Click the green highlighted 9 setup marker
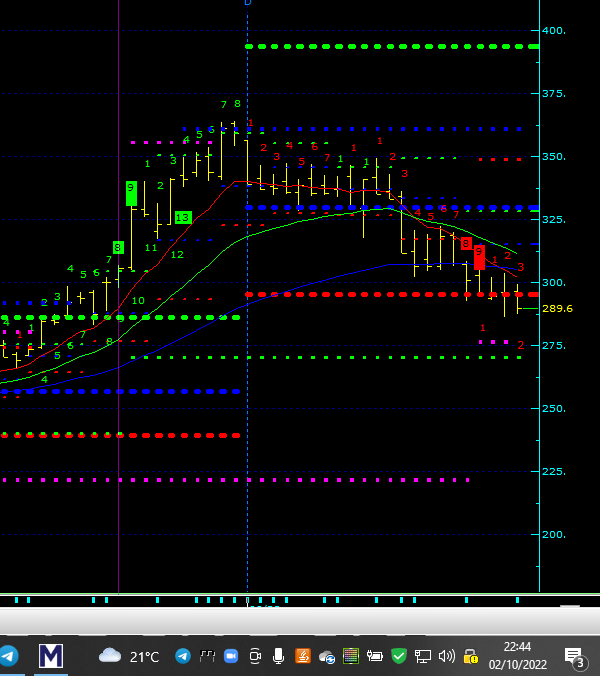The image size is (600, 676). [131, 193]
